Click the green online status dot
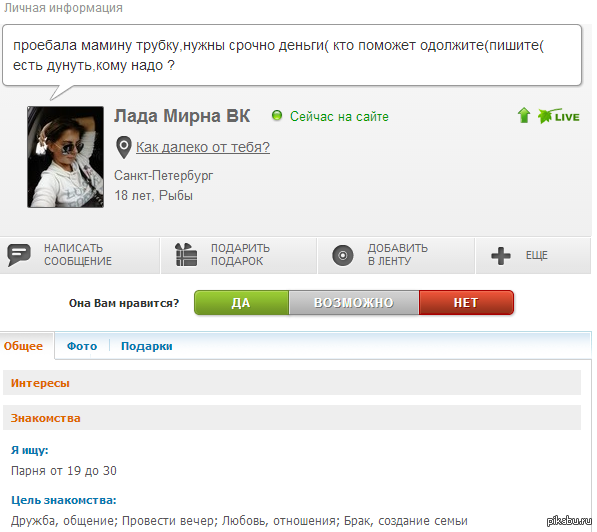The height and width of the screenshot is (532, 597). [x=277, y=115]
